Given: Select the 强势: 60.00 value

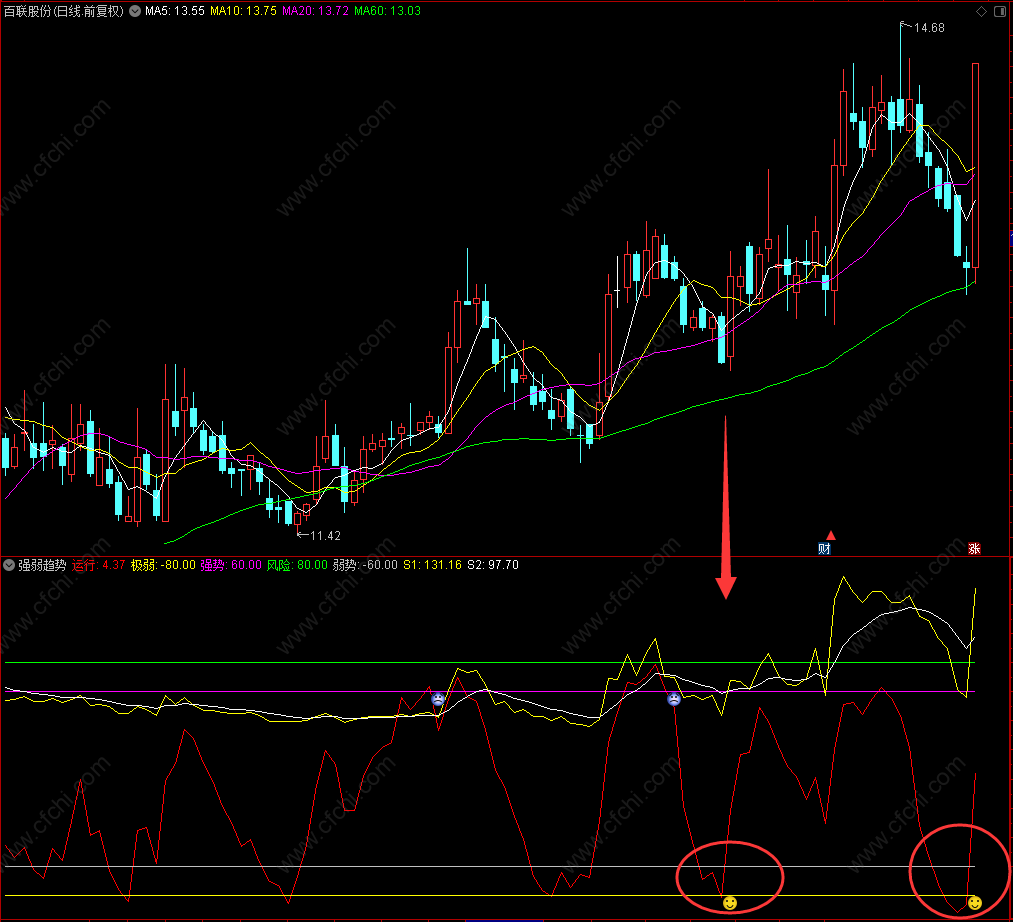Looking at the screenshot, I should click(x=231, y=565).
